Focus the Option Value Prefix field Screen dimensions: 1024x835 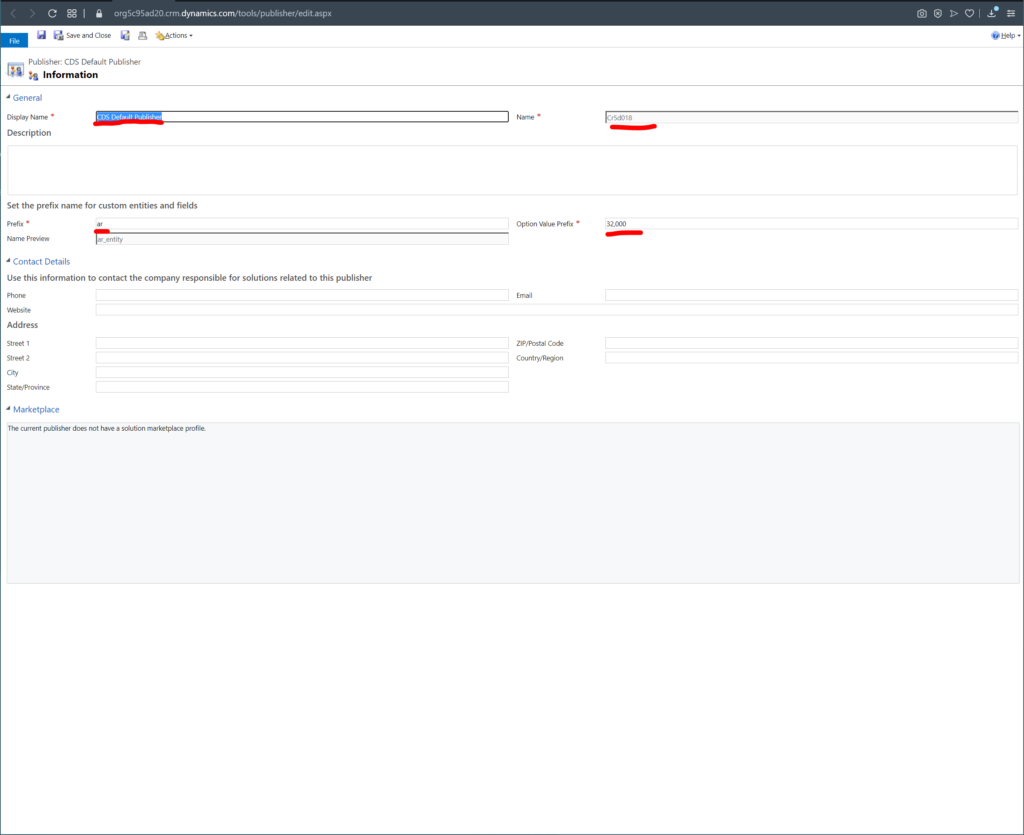point(811,224)
